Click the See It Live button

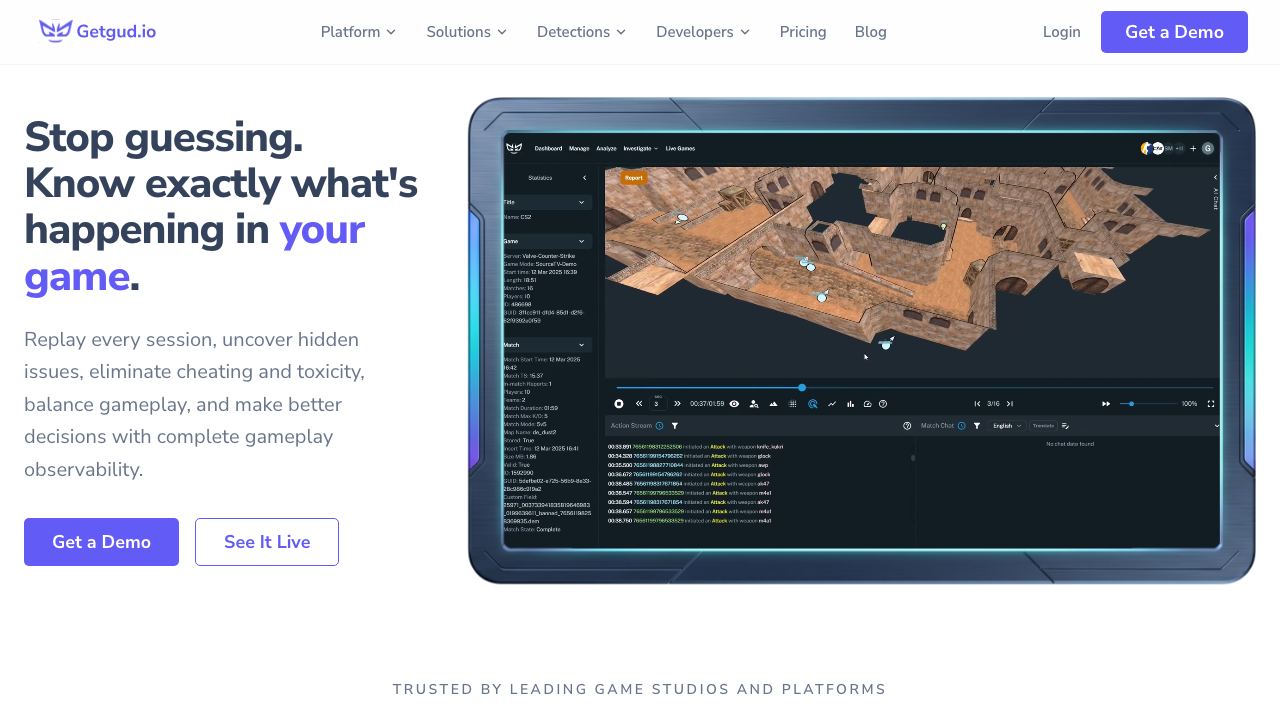pyautogui.click(x=267, y=542)
